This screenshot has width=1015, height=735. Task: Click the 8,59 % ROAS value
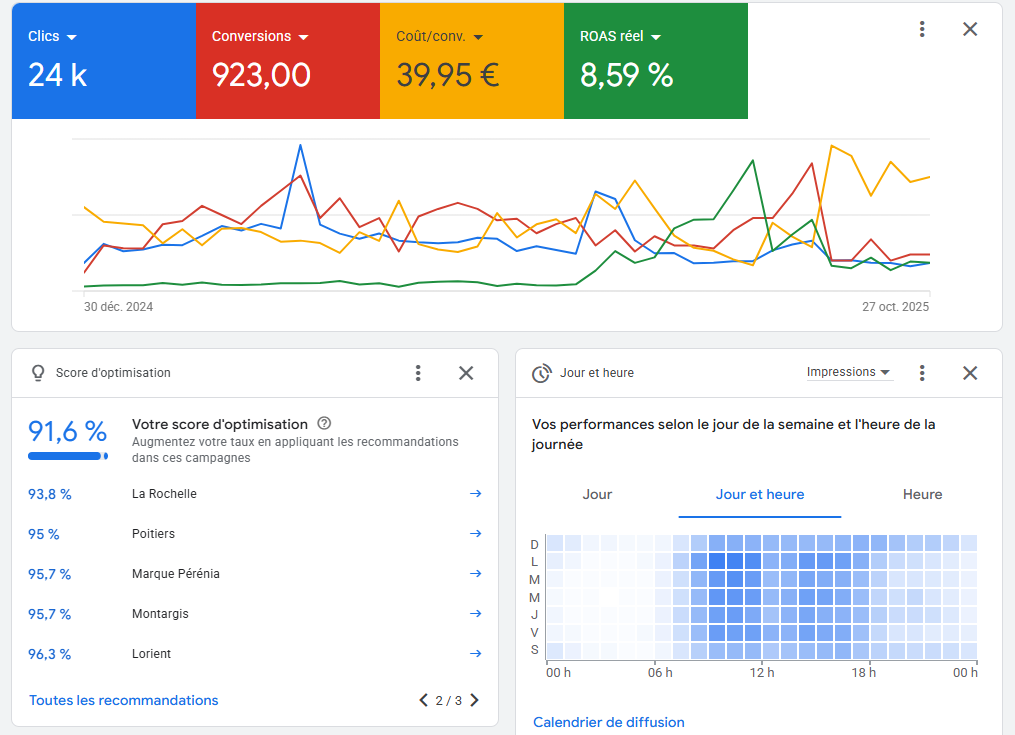click(x=626, y=75)
